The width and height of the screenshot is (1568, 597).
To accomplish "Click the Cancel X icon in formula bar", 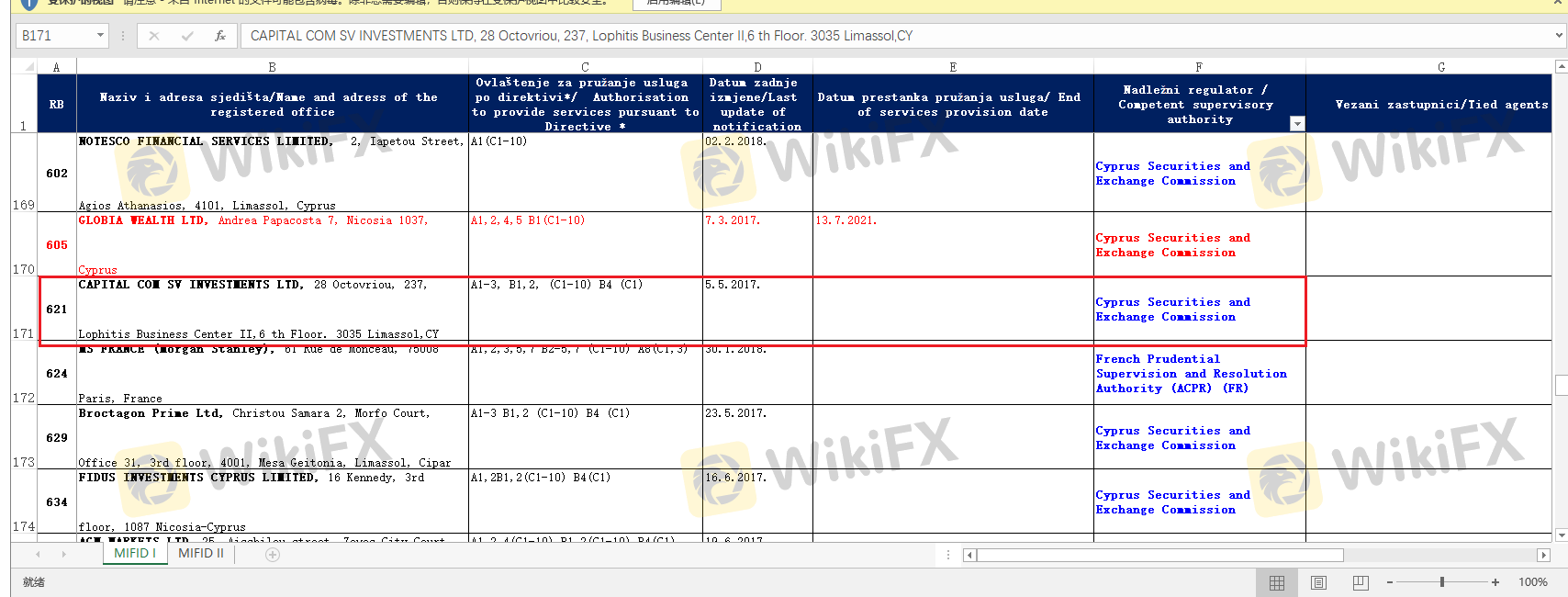I will point(154,36).
